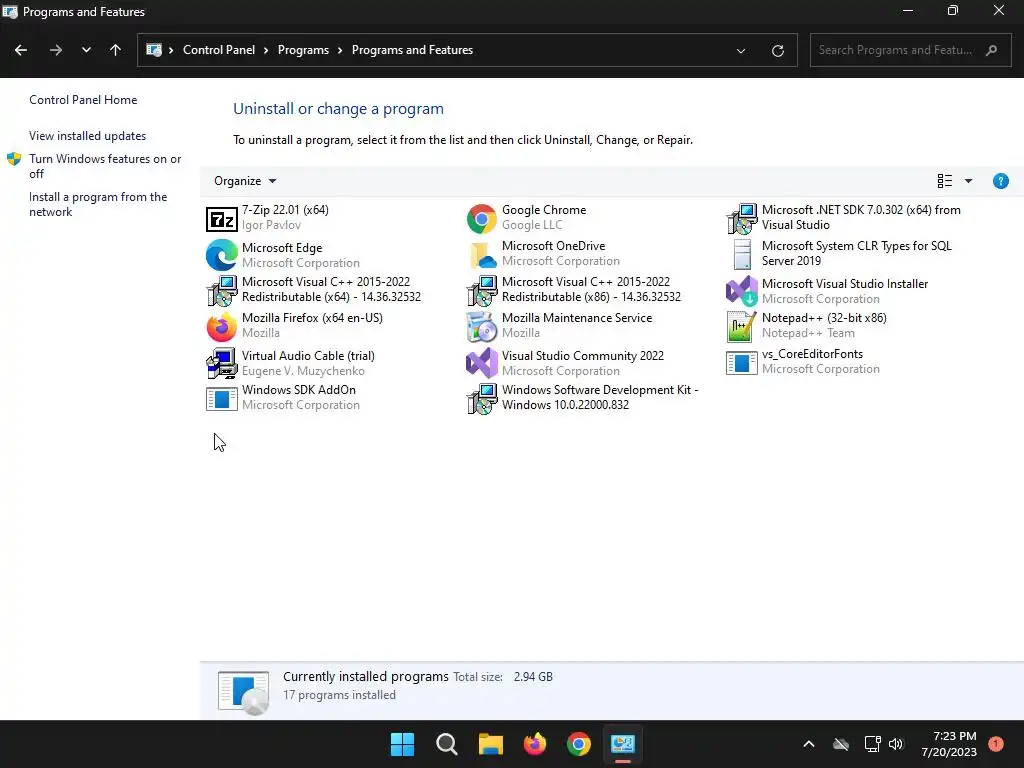Screen dimensions: 1024x768
Task: Select 'Igor Pavlov' publisher text
Action: (x=271, y=225)
